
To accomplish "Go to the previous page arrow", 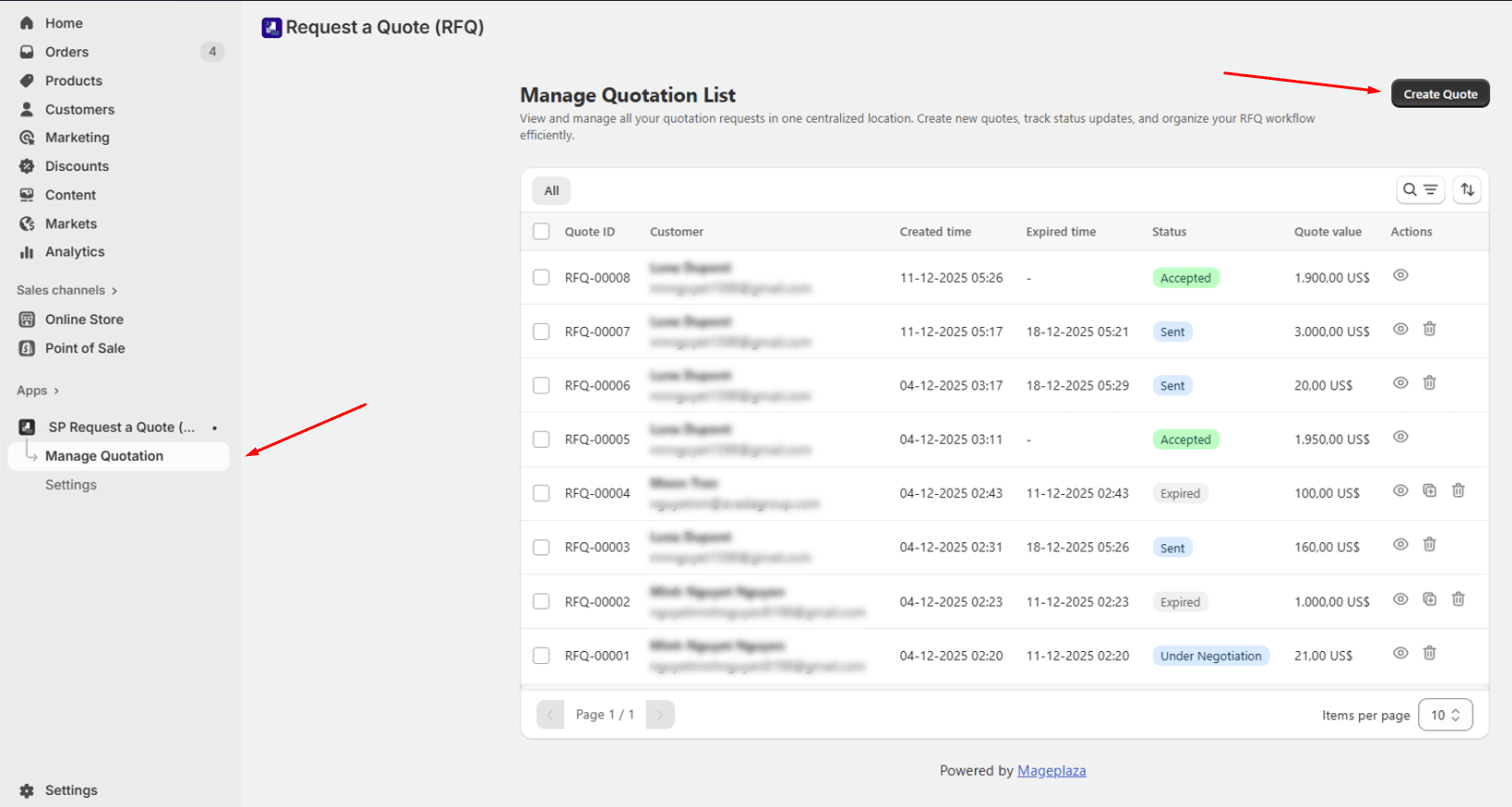I will click(x=550, y=714).
